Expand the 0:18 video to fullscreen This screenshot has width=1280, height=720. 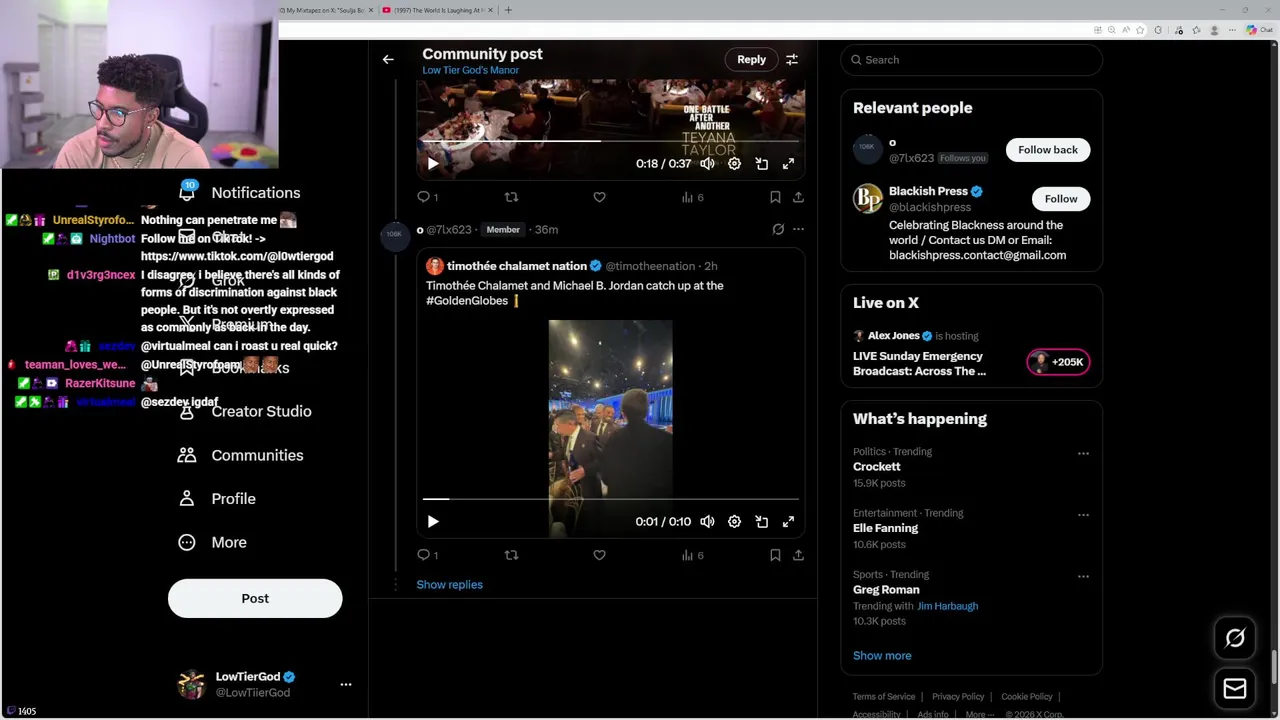788,163
